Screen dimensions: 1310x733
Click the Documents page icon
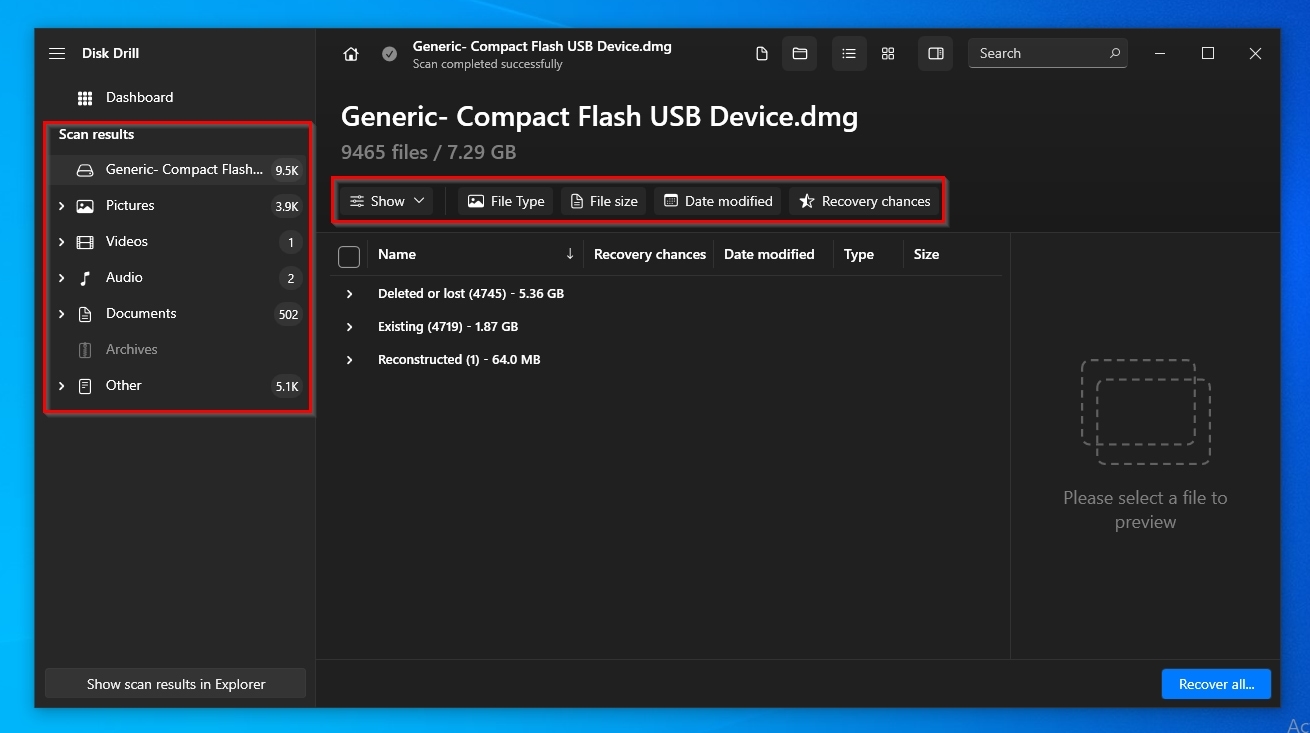(85, 314)
